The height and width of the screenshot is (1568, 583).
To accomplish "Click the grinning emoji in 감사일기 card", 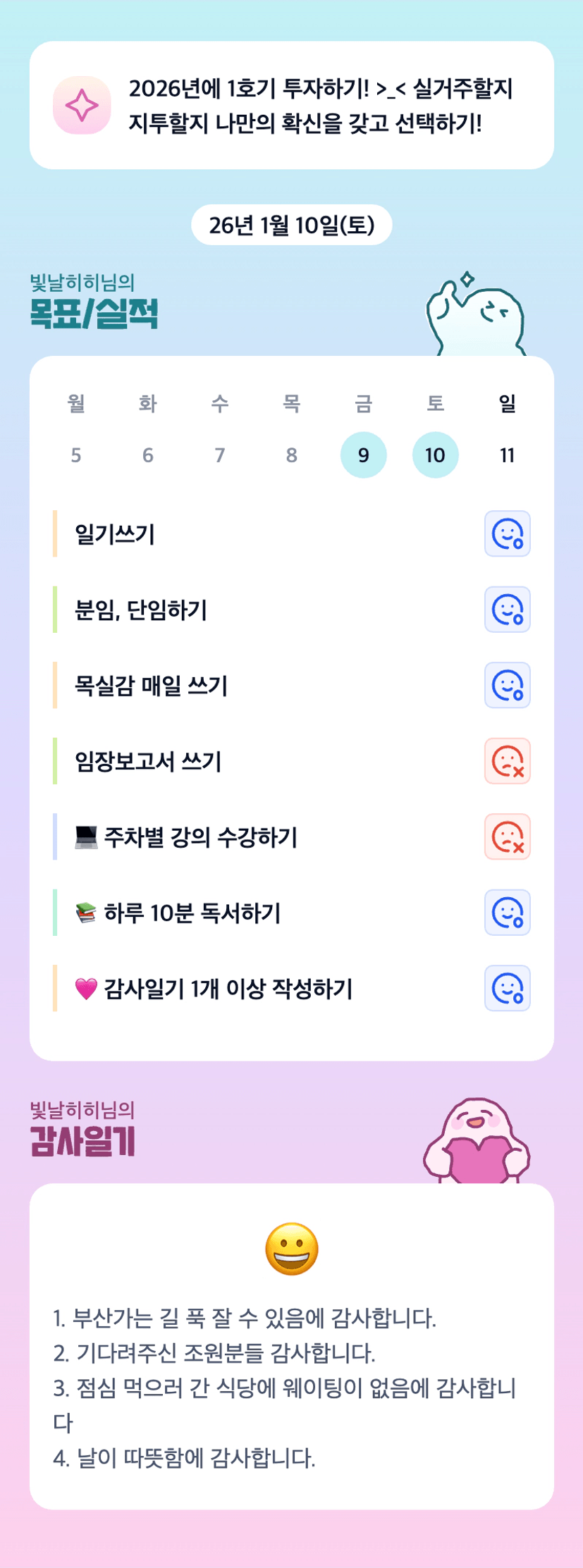I will pos(291,1249).
